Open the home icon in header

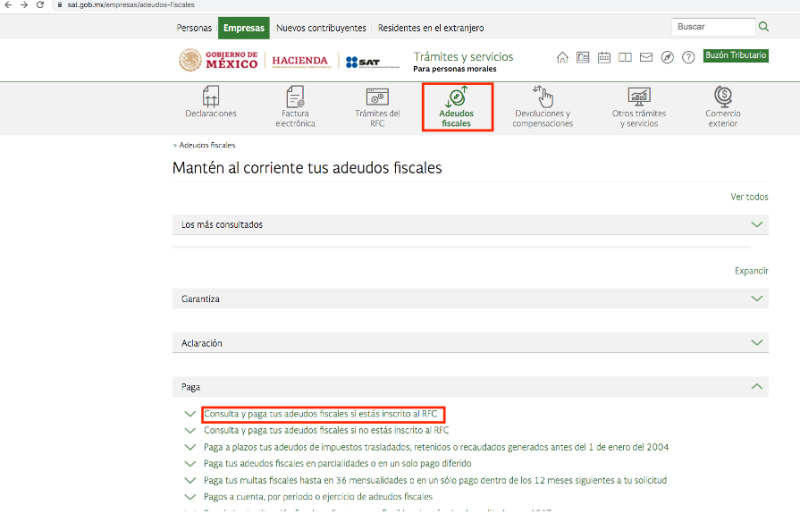562,57
